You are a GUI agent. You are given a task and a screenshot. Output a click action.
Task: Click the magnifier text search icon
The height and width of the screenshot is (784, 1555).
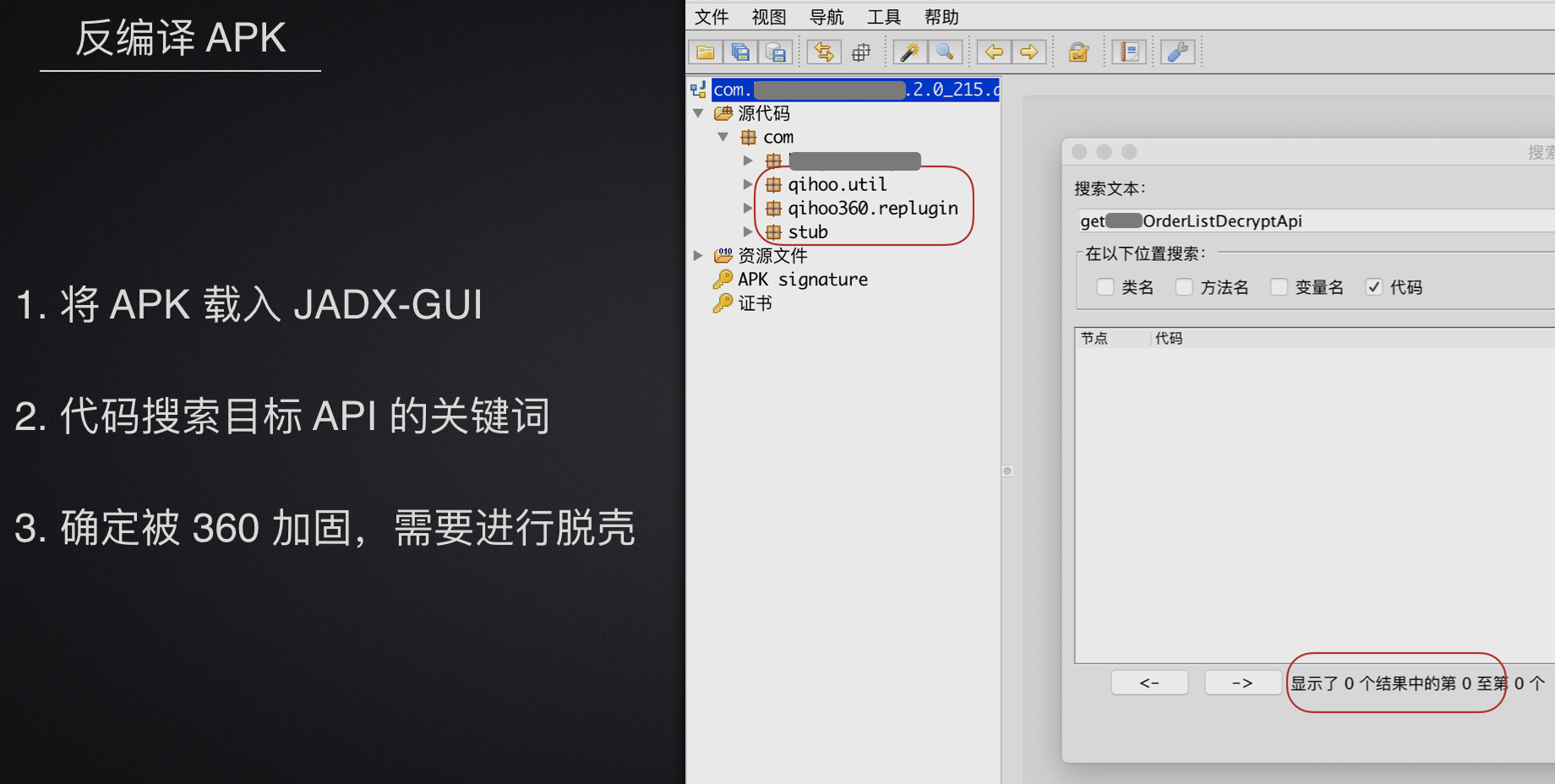[x=945, y=52]
